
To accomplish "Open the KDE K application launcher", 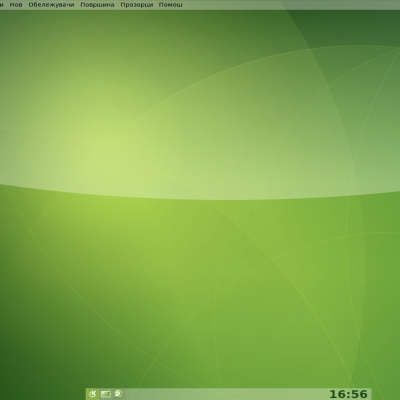I will click(x=93, y=394).
